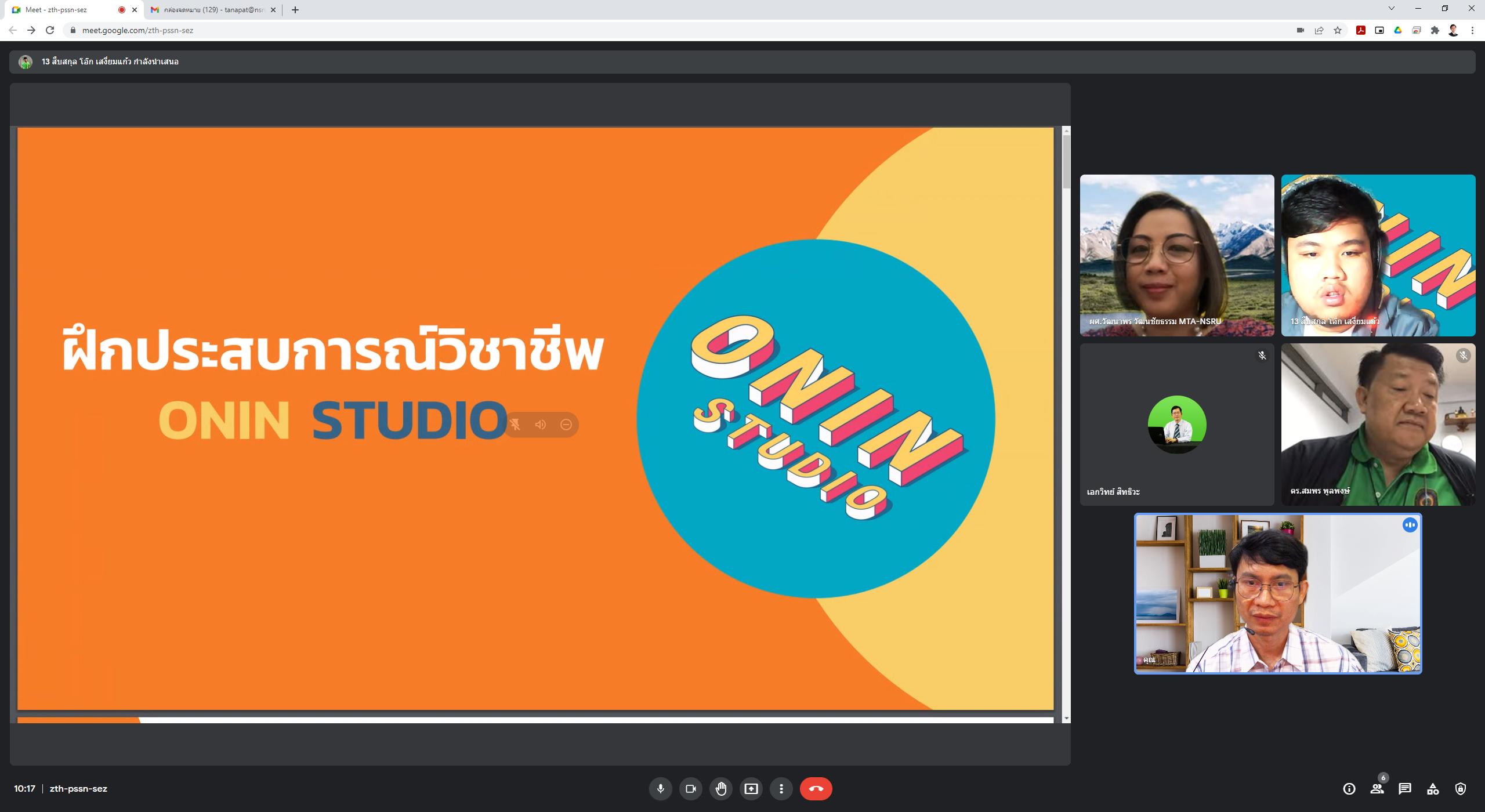The width and height of the screenshot is (1485, 812).
Task: Click the muted mic icon on ดร.สมพร พูลพงษ์ tile
Action: [1464, 356]
